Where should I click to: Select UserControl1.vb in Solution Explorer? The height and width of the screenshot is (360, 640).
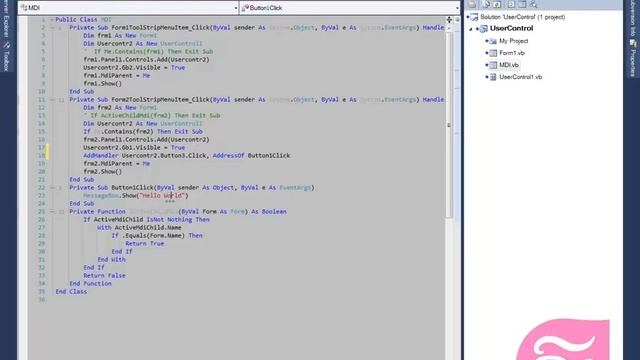[520, 77]
